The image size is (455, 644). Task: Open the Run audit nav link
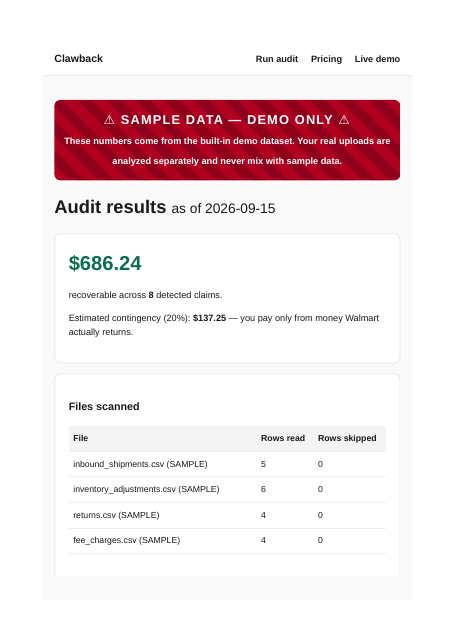277,59
